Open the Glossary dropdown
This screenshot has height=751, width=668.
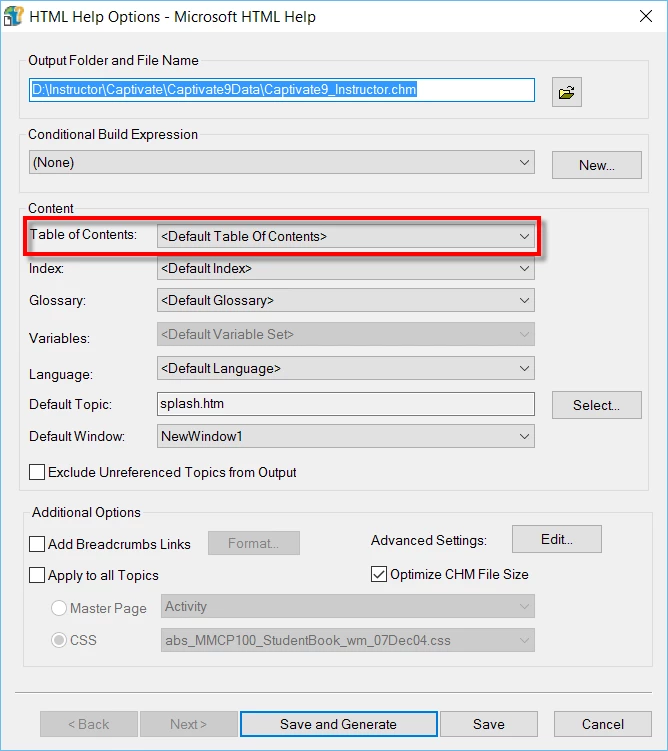point(346,300)
